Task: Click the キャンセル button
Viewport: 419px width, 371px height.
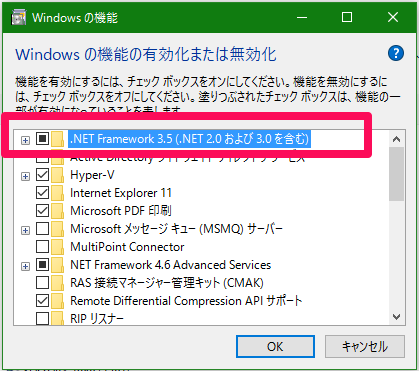Action: point(365,347)
